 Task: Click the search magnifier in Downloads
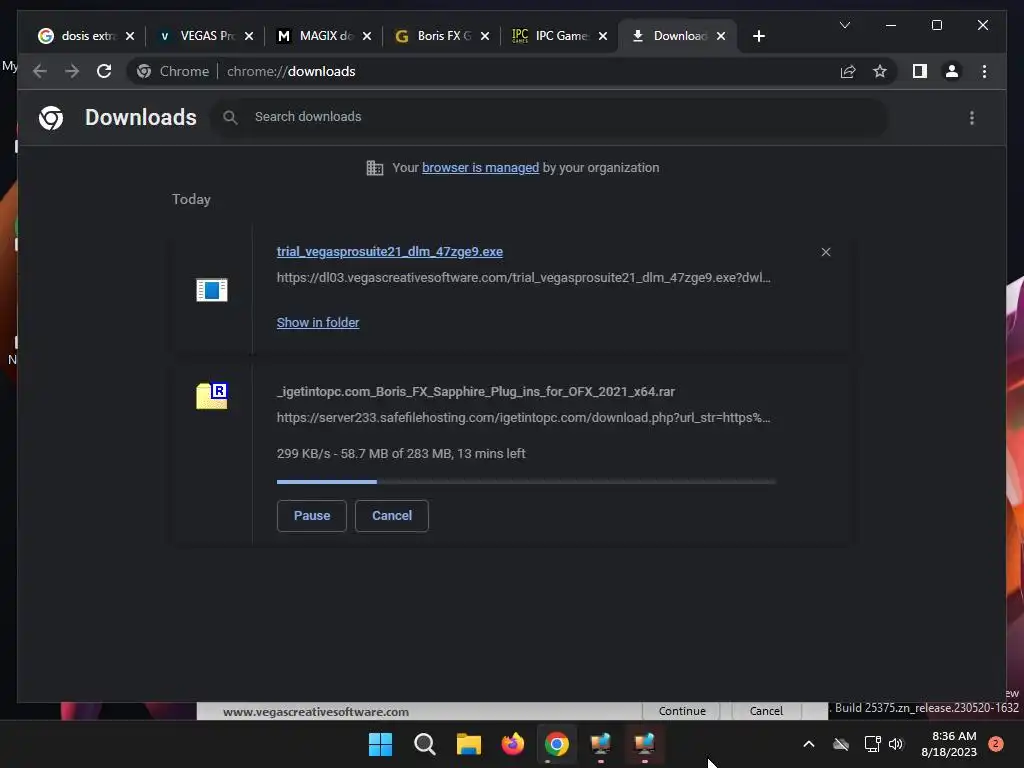coord(230,118)
